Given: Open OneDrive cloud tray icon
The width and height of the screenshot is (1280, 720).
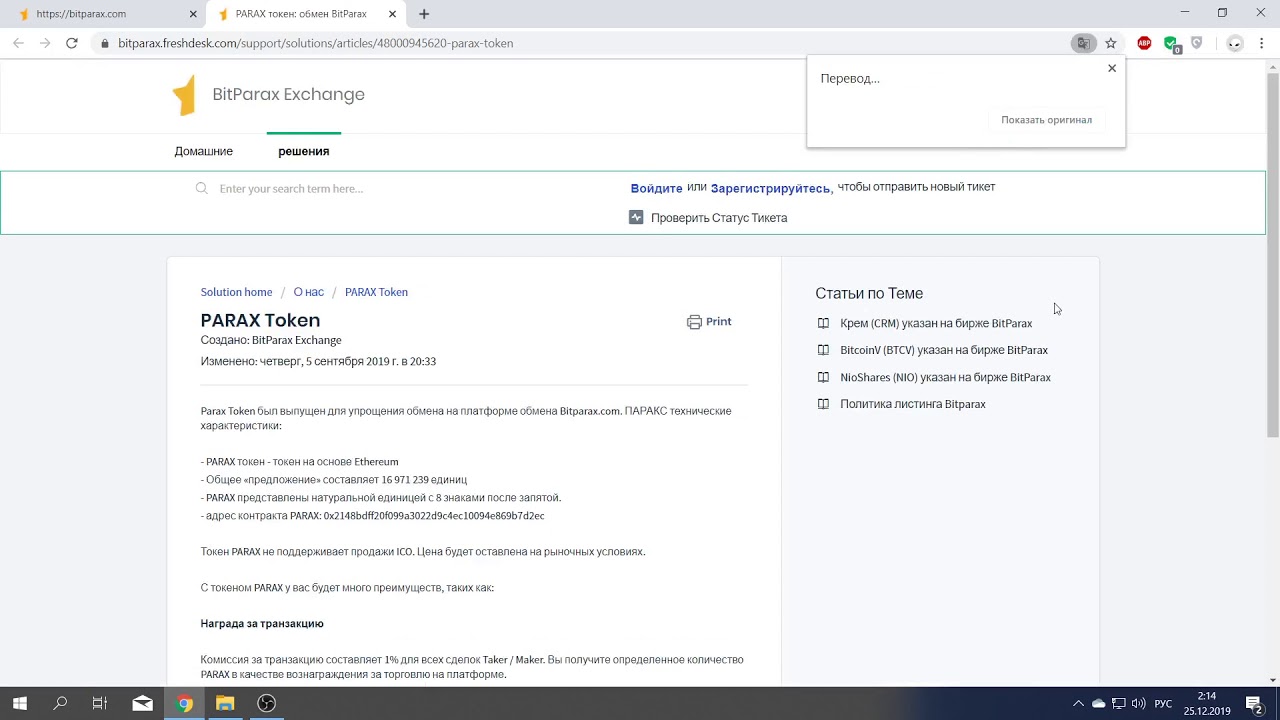Looking at the screenshot, I should click(1098, 704).
